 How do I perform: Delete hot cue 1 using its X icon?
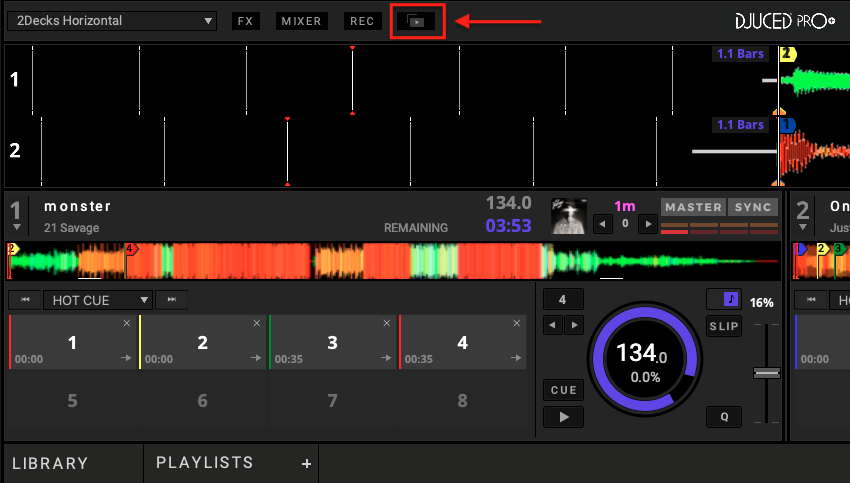click(126, 323)
